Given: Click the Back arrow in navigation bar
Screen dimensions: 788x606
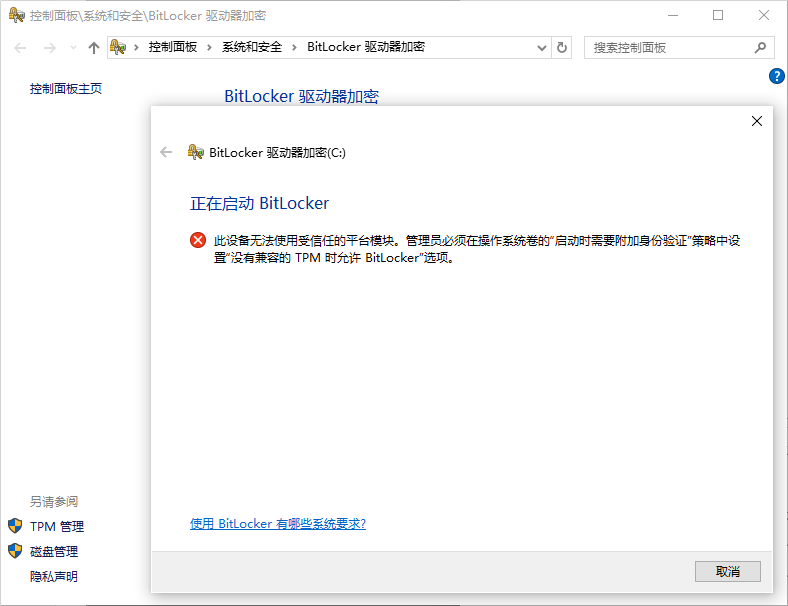Looking at the screenshot, I should (x=20, y=48).
